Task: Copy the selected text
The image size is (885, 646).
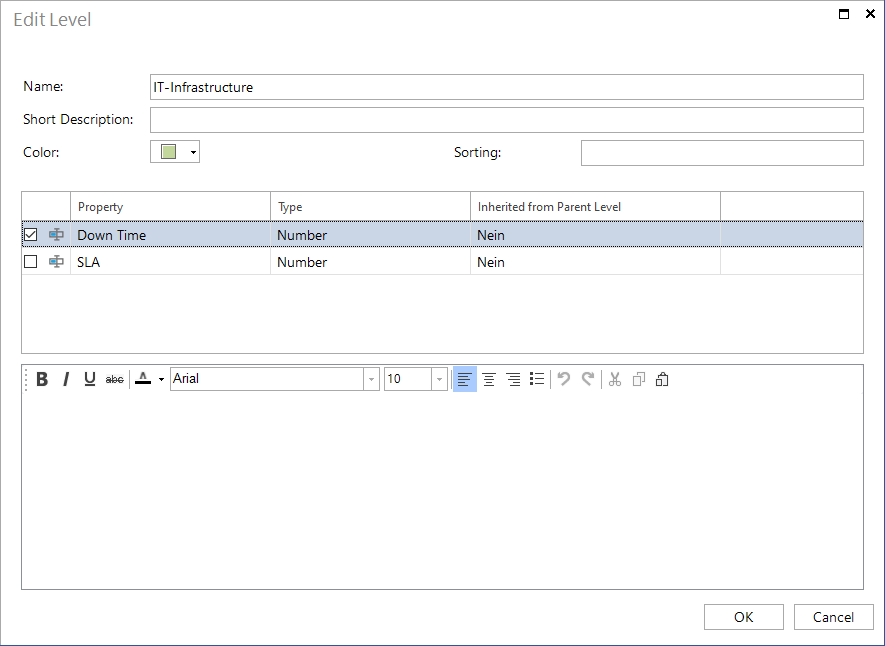Action: 639,379
